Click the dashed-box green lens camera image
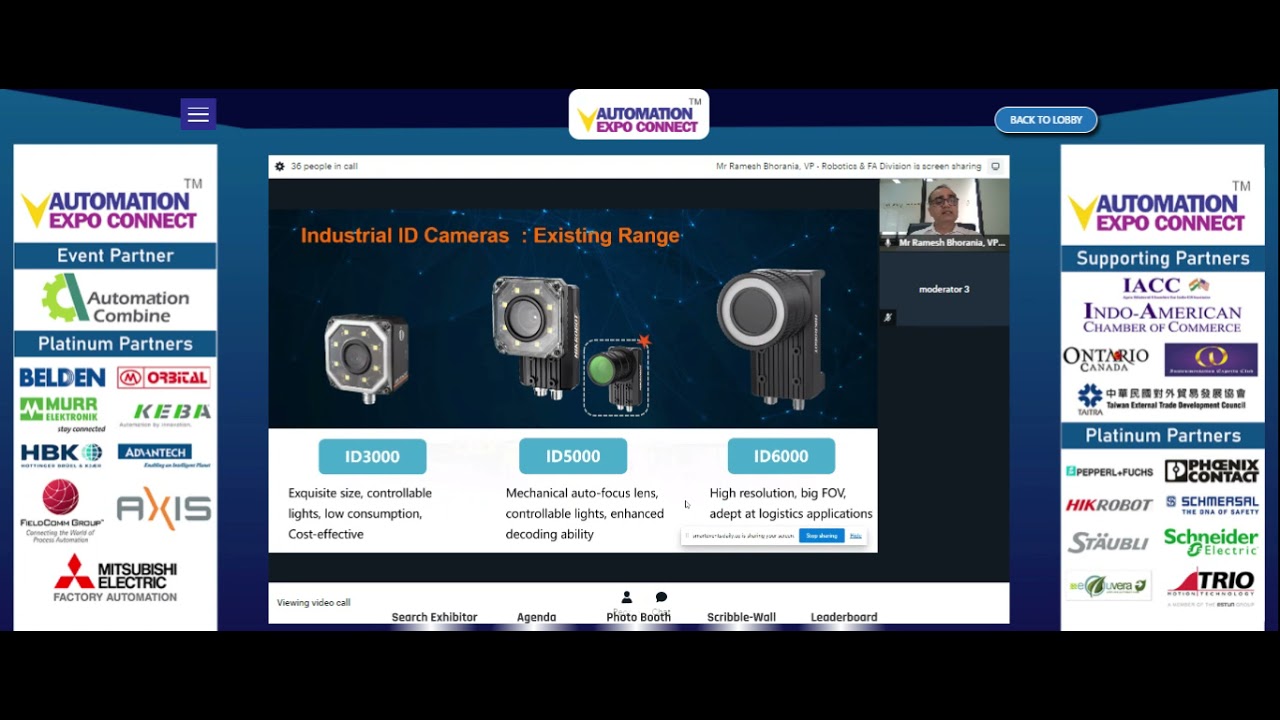 pyautogui.click(x=616, y=376)
